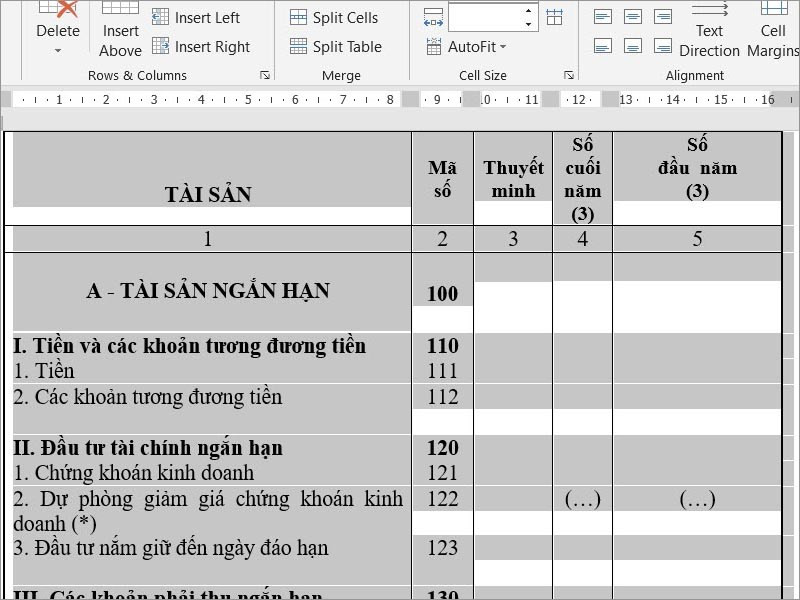Click the Insert Left icon
Screen dimensions: 800x600
pyautogui.click(x=162, y=17)
